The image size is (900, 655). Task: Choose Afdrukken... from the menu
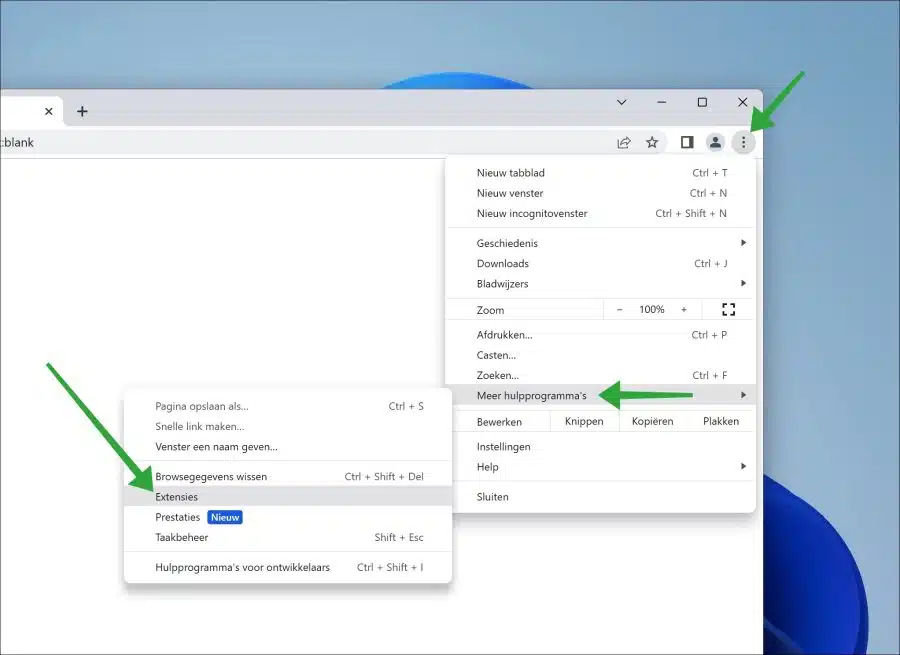coord(601,335)
